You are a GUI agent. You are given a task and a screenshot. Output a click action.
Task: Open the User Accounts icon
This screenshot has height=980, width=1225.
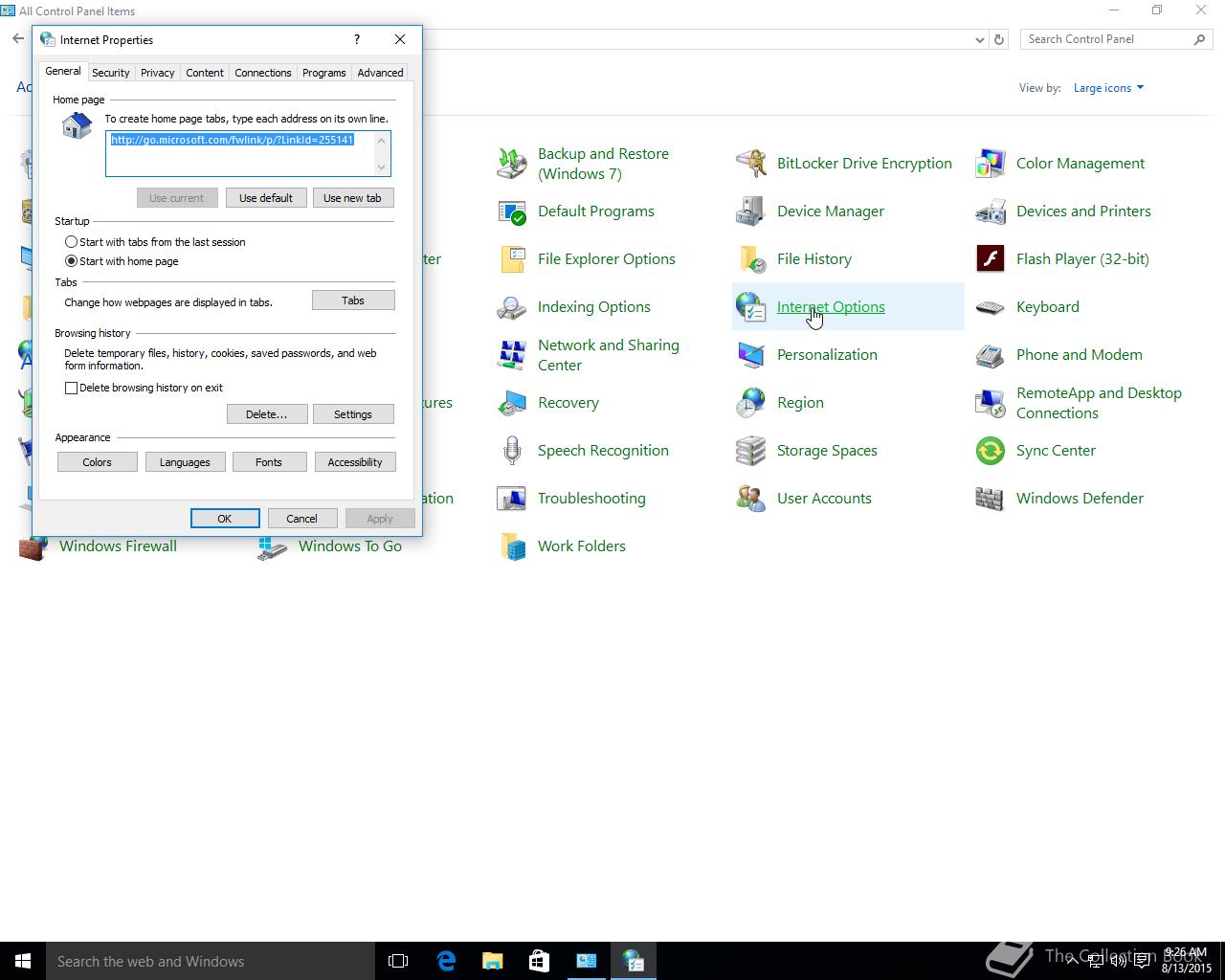pyautogui.click(x=751, y=499)
